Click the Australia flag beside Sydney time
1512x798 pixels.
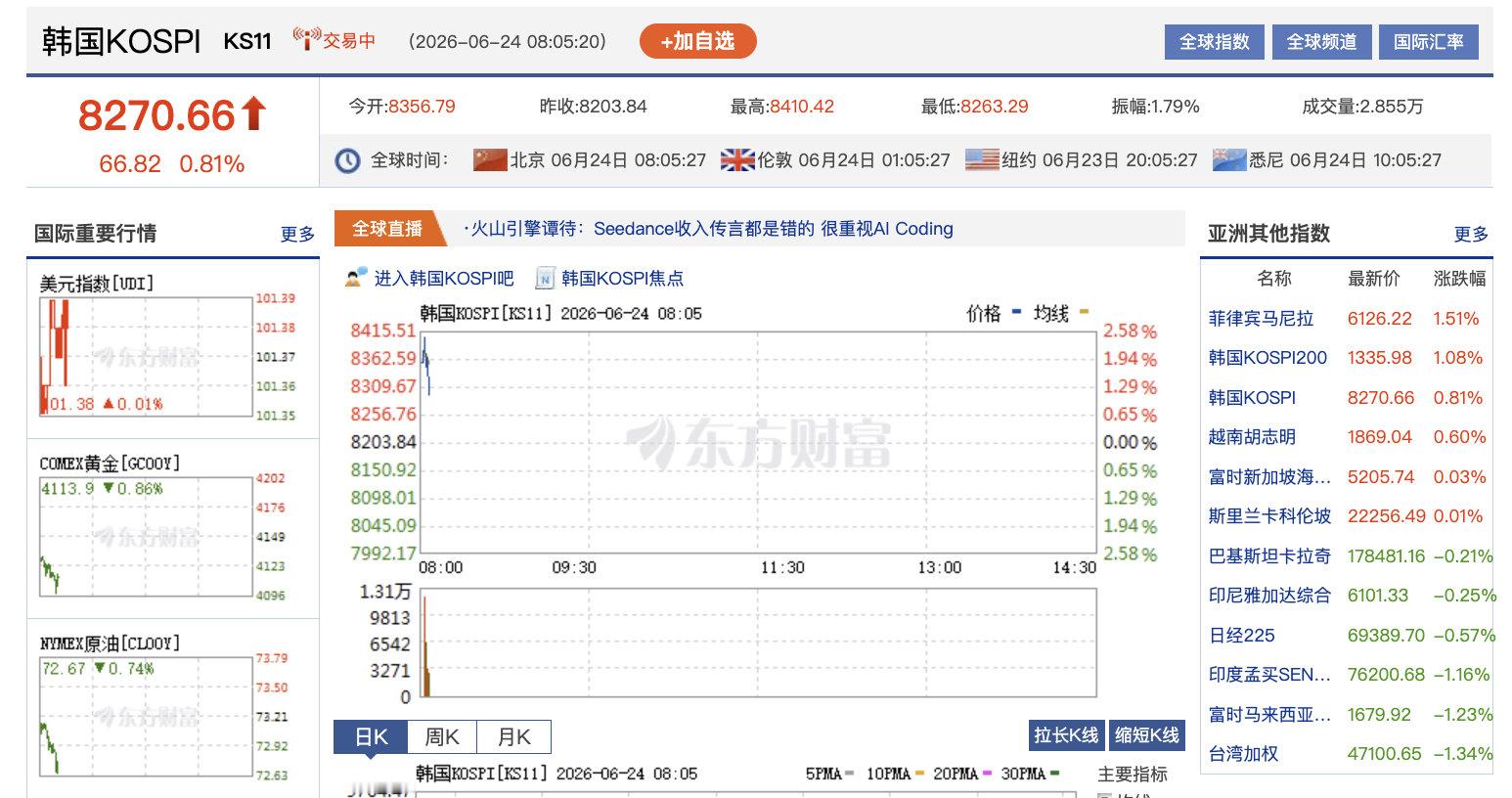click(1229, 159)
